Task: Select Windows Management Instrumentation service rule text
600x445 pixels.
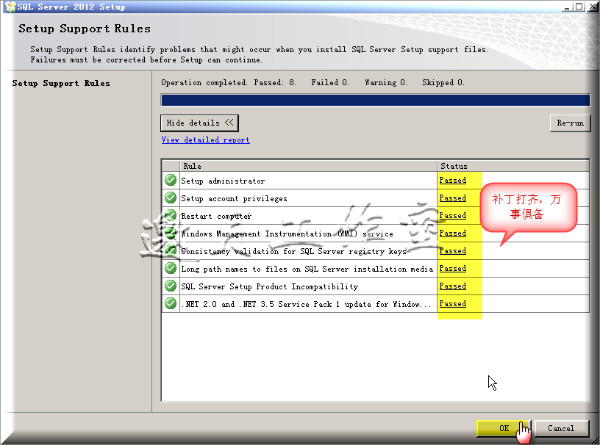Action: [x=287, y=234]
